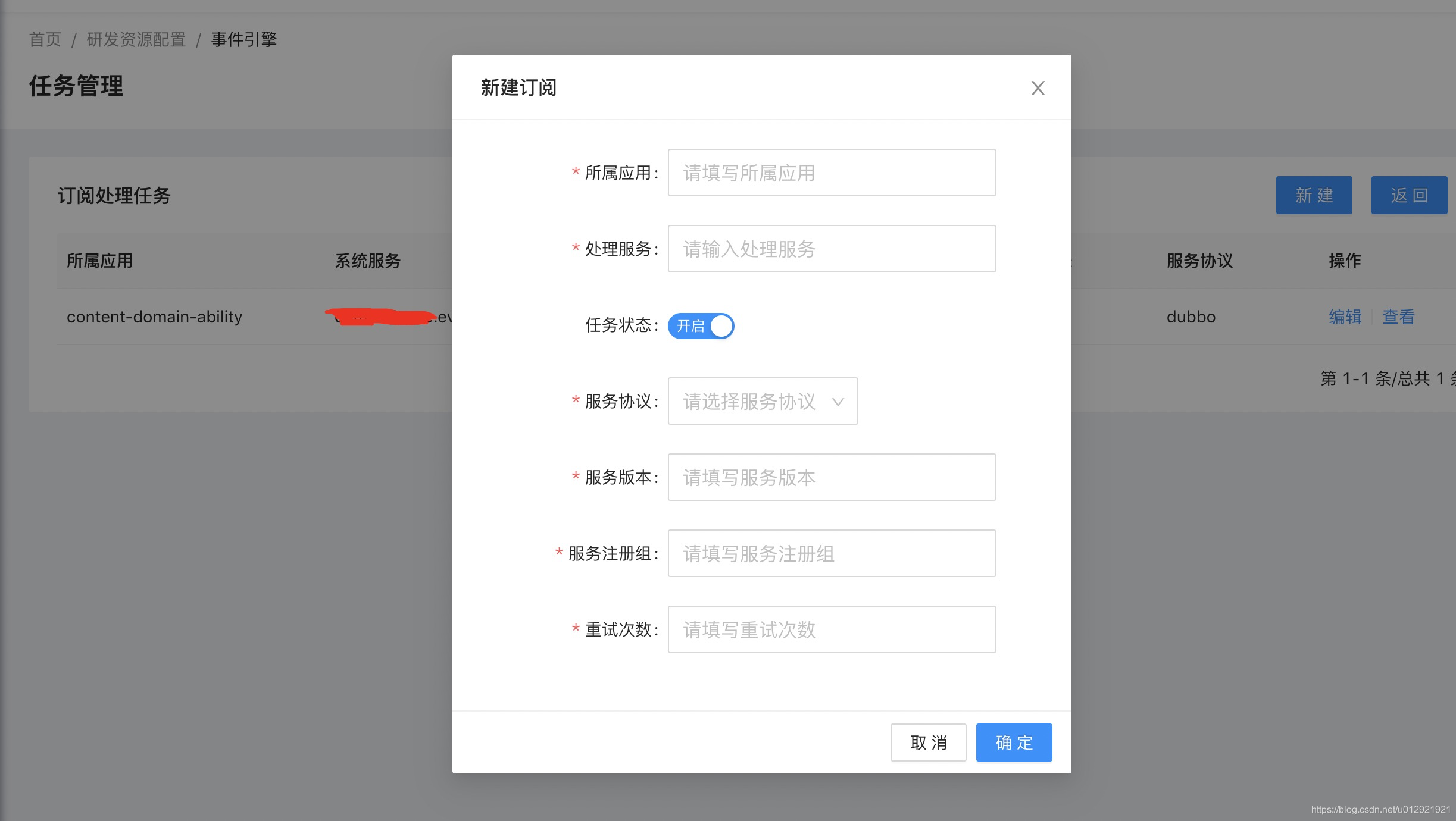
Task: Focus the 处理服务 text input
Action: click(x=832, y=249)
